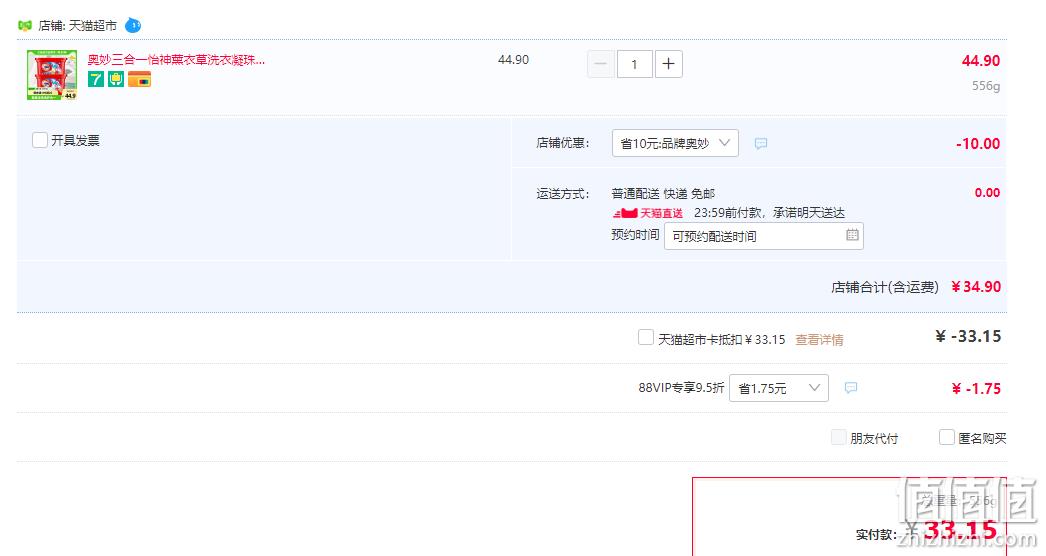Screen dimensions: 1046x556
Task: Enable the 匿名购买 anonymous purchase checkbox
Action: pyautogui.click(x=947, y=437)
